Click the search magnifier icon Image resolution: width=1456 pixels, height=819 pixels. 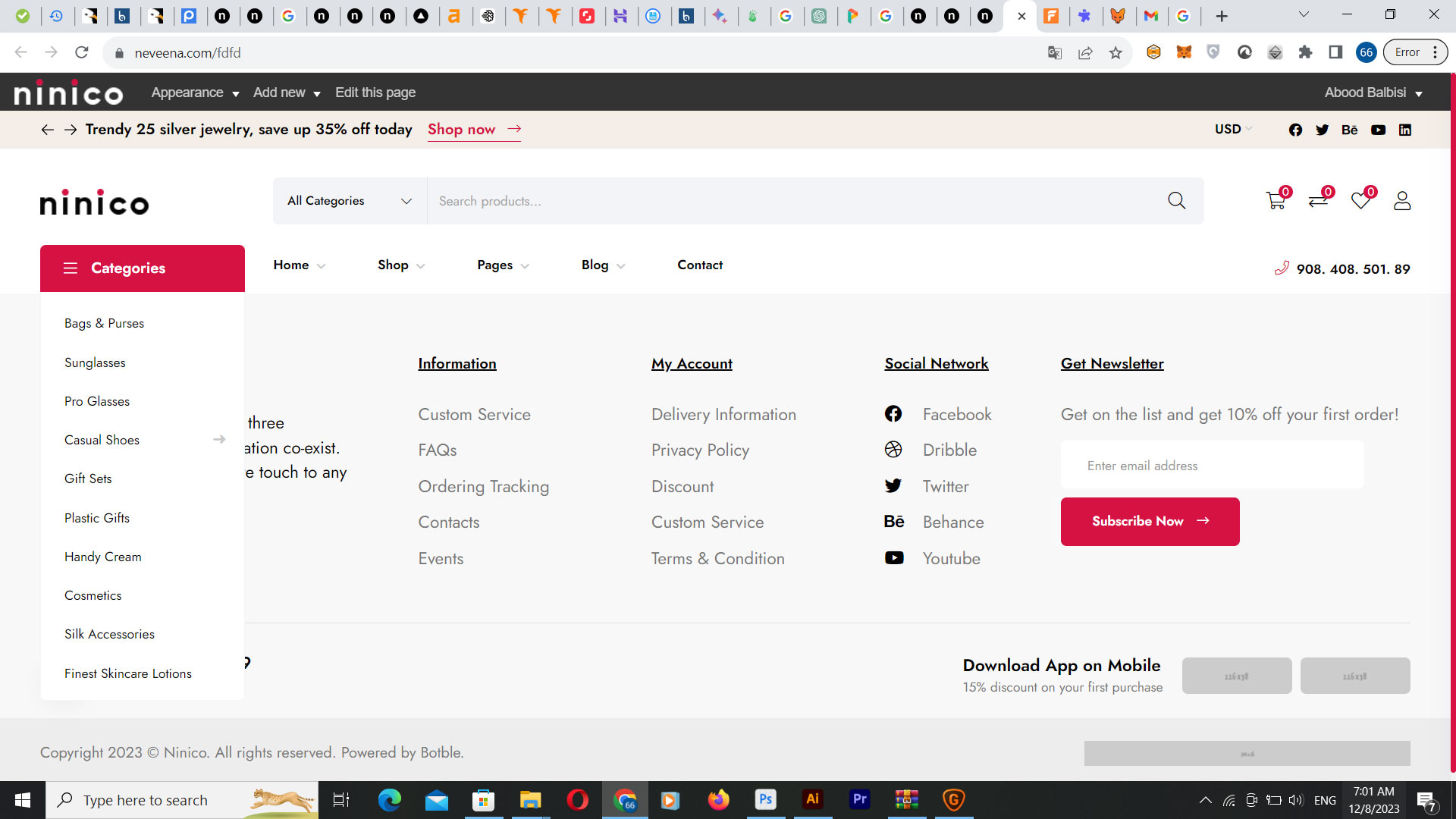click(x=1176, y=201)
